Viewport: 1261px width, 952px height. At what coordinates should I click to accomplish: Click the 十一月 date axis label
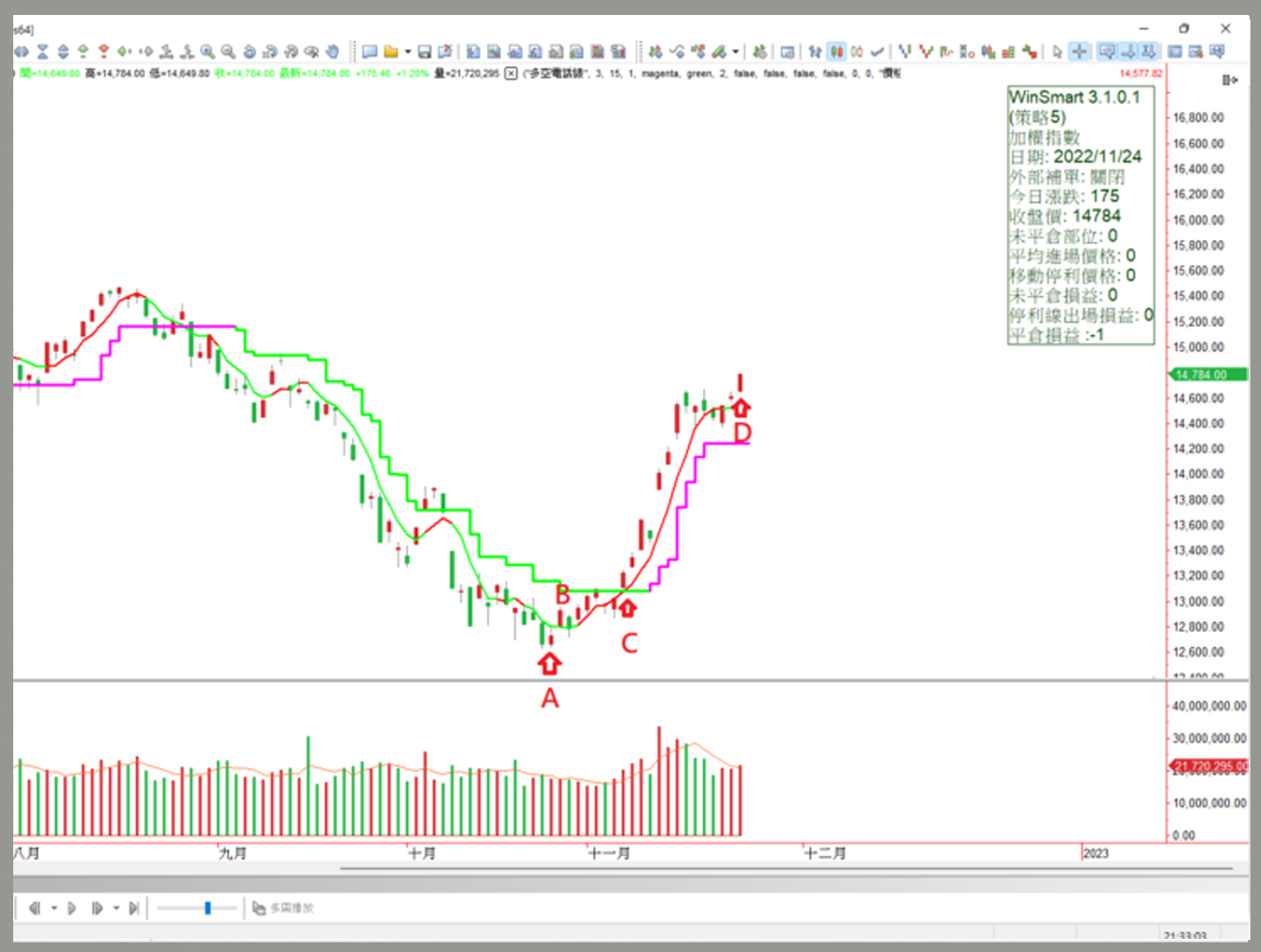[608, 853]
